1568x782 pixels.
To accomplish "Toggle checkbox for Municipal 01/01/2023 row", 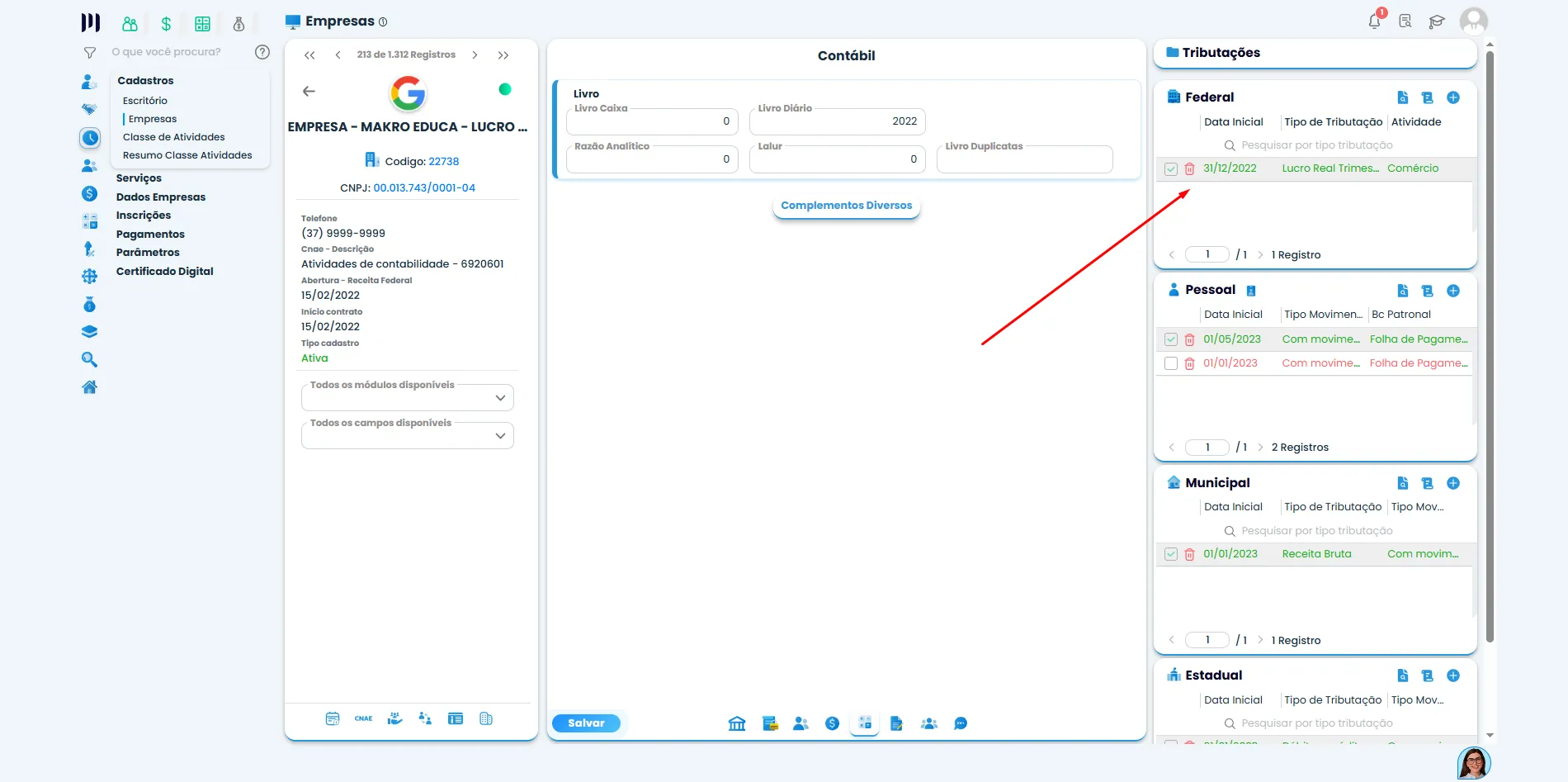I will (1170, 554).
